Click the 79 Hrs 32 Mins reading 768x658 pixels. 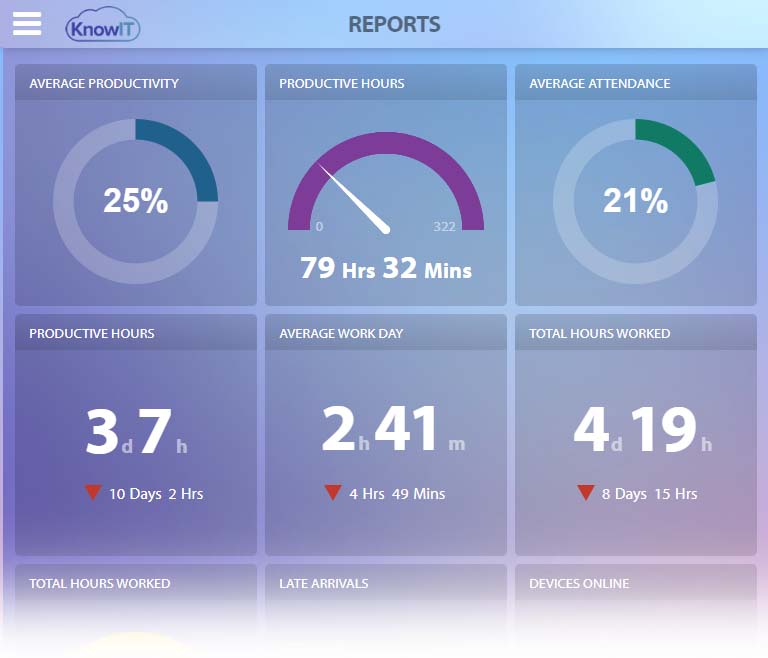pyautogui.click(x=386, y=268)
